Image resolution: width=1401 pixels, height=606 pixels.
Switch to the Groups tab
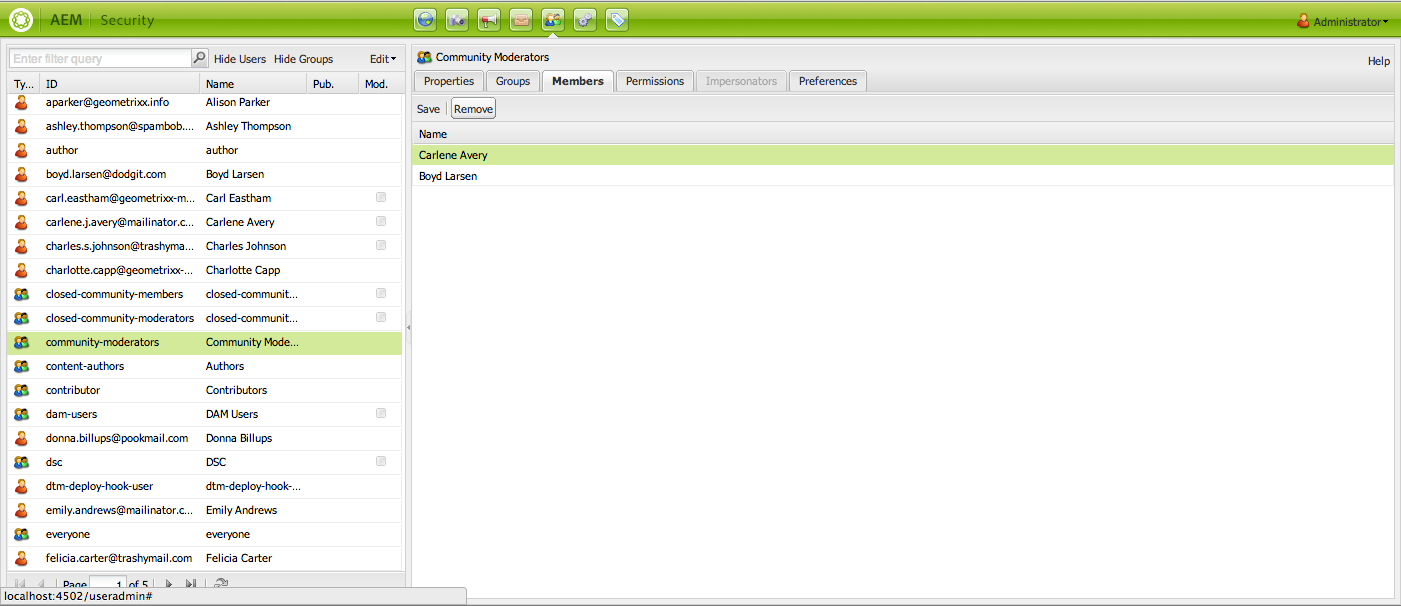[x=513, y=81]
